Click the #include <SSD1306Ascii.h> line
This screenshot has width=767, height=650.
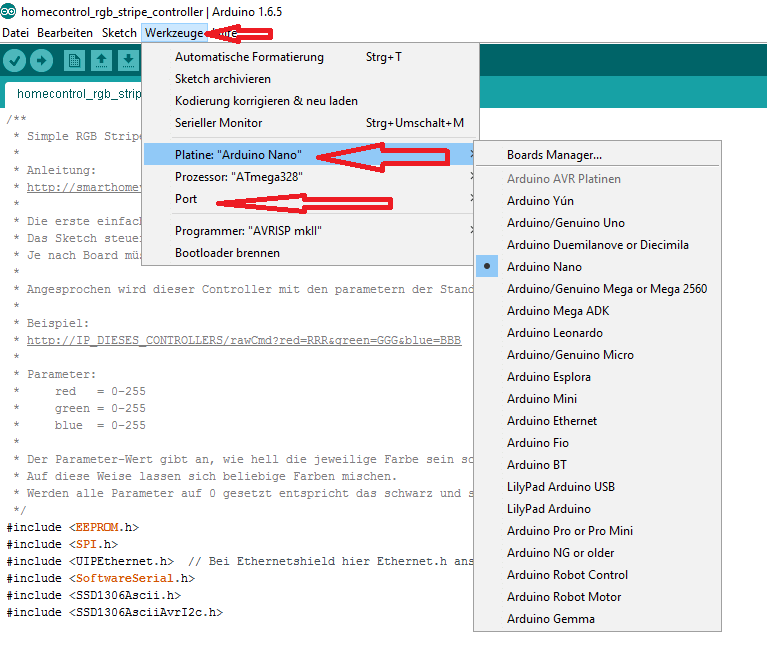[x=93, y=595]
